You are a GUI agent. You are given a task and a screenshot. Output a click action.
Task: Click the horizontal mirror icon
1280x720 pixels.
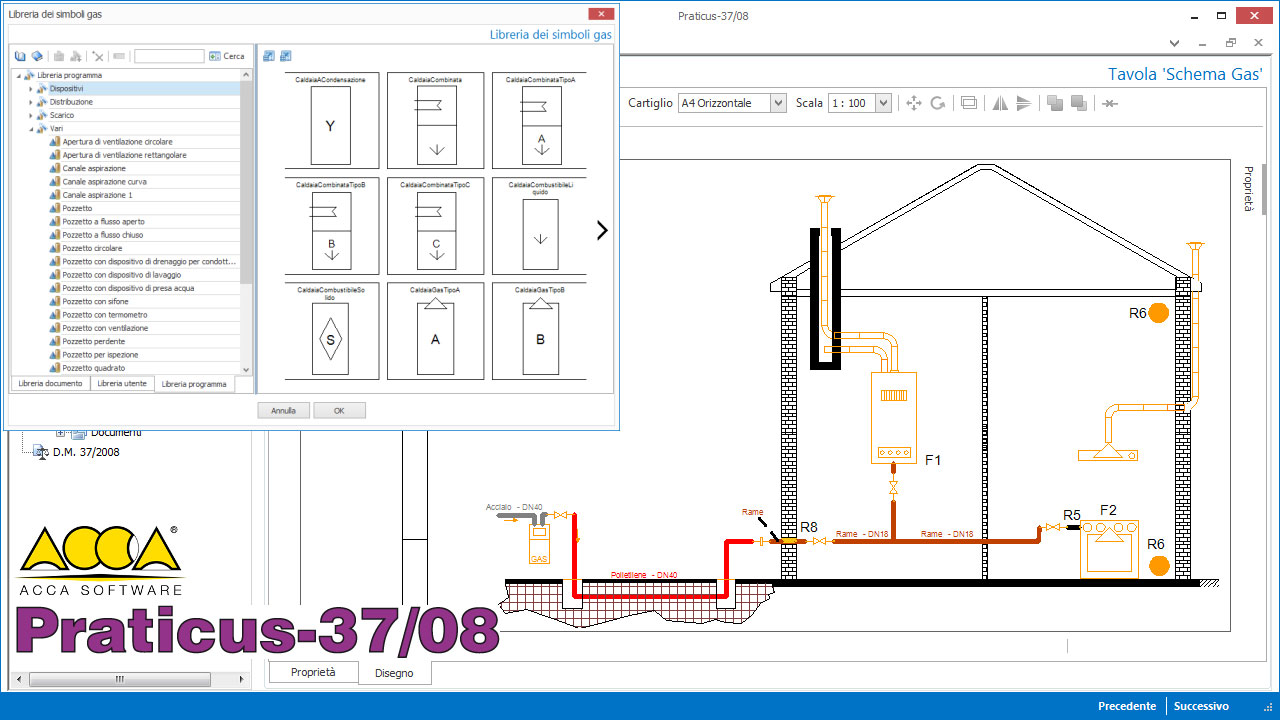[x=1000, y=103]
